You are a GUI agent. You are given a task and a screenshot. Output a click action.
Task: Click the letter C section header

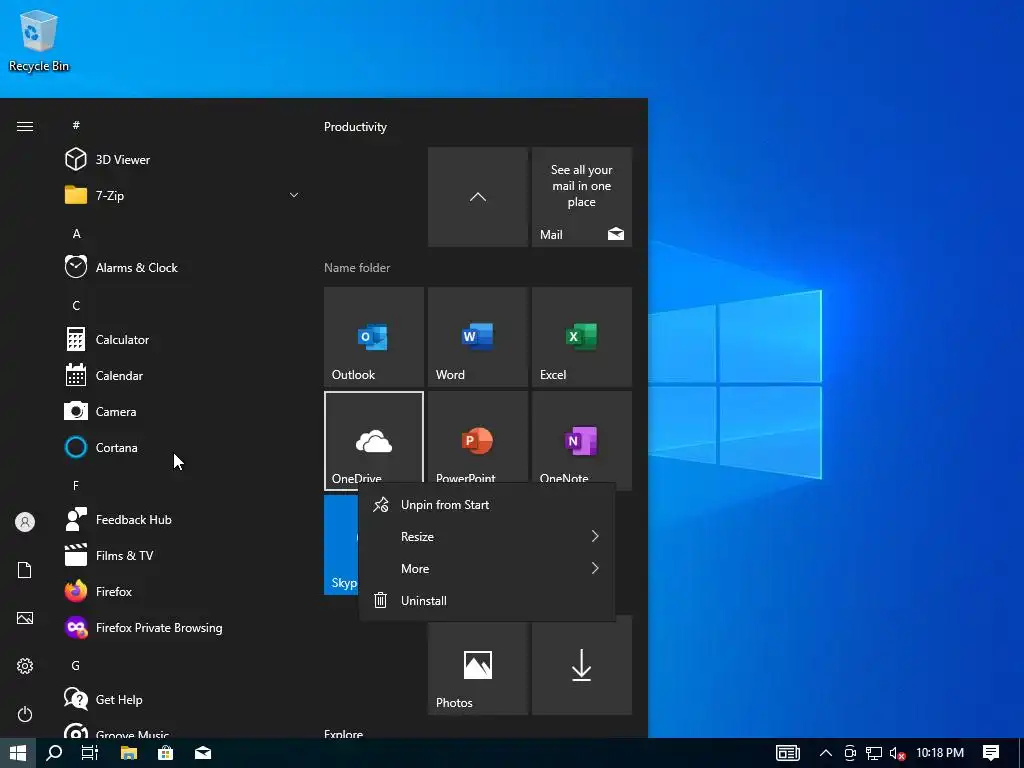pos(76,306)
